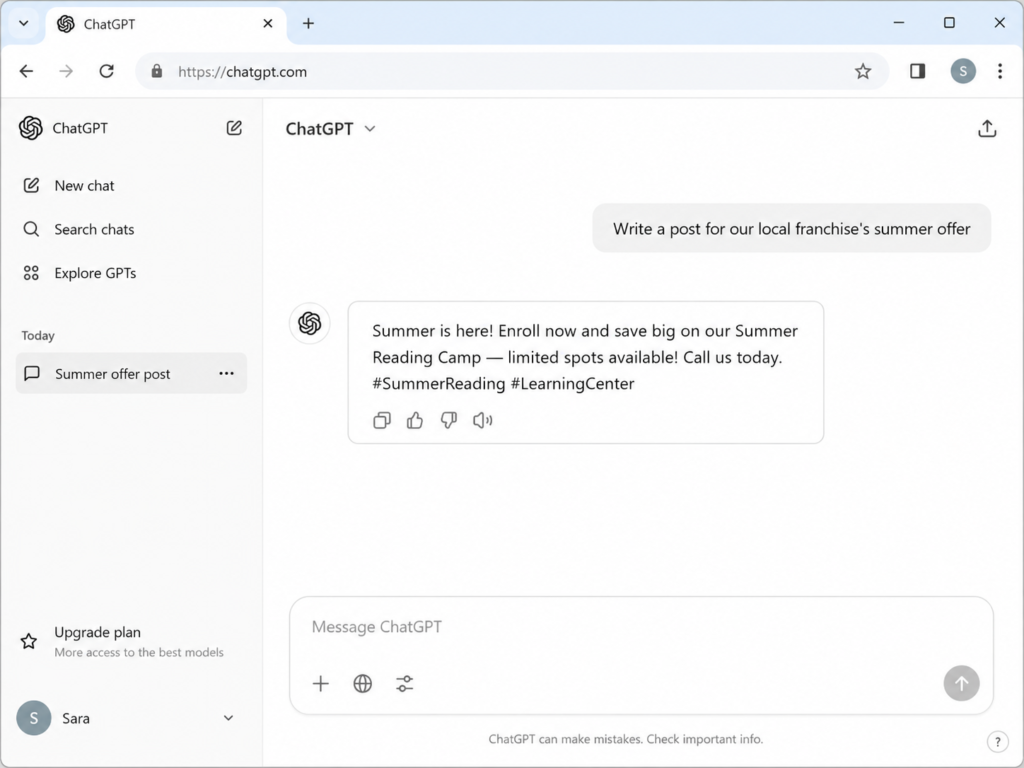This screenshot has height=768, width=1024.
Task: Toggle the browser side panel
Action: coord(918,71)
